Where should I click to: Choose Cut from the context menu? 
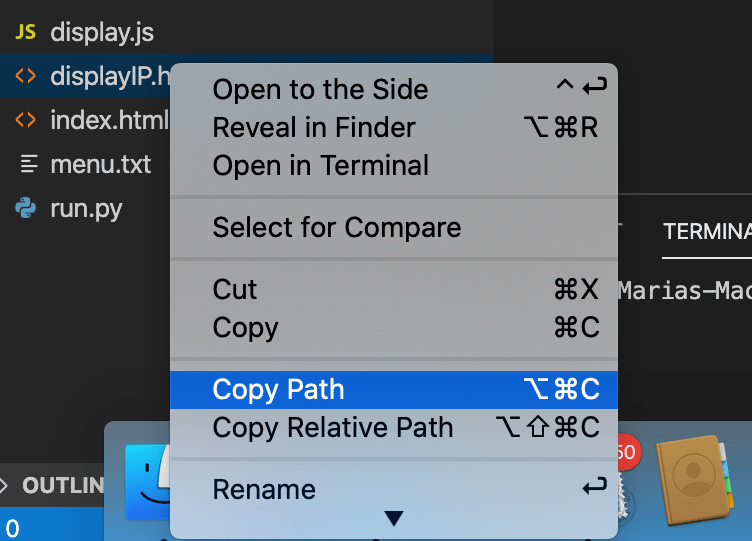pyautogui.click(x=235, y=290)
